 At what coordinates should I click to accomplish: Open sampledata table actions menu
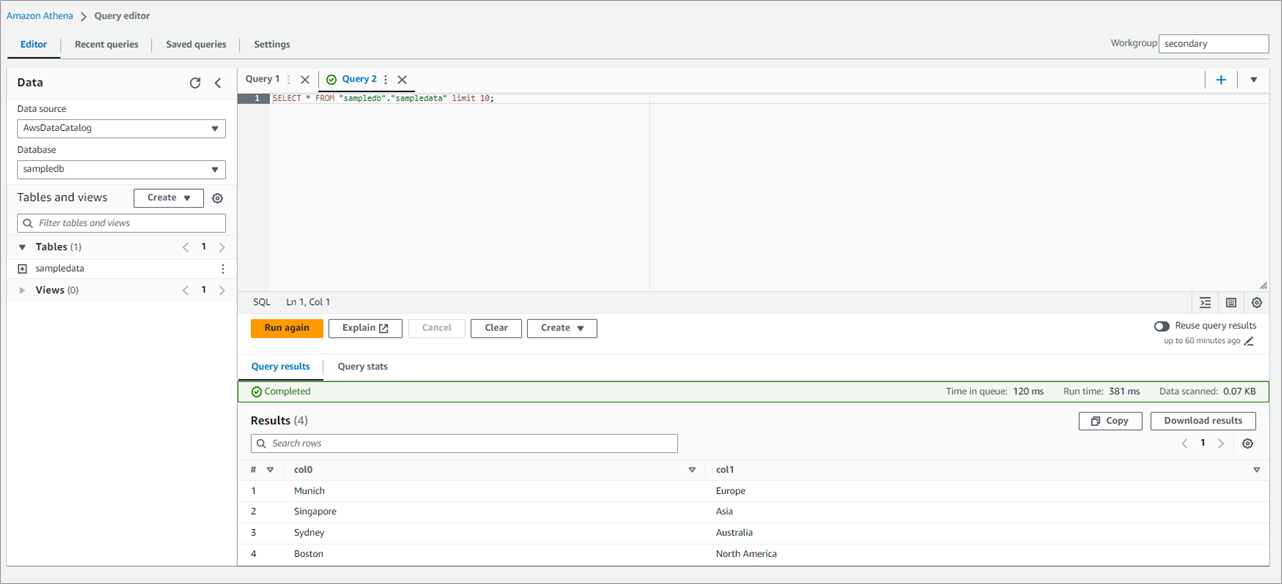pos(222,269)
